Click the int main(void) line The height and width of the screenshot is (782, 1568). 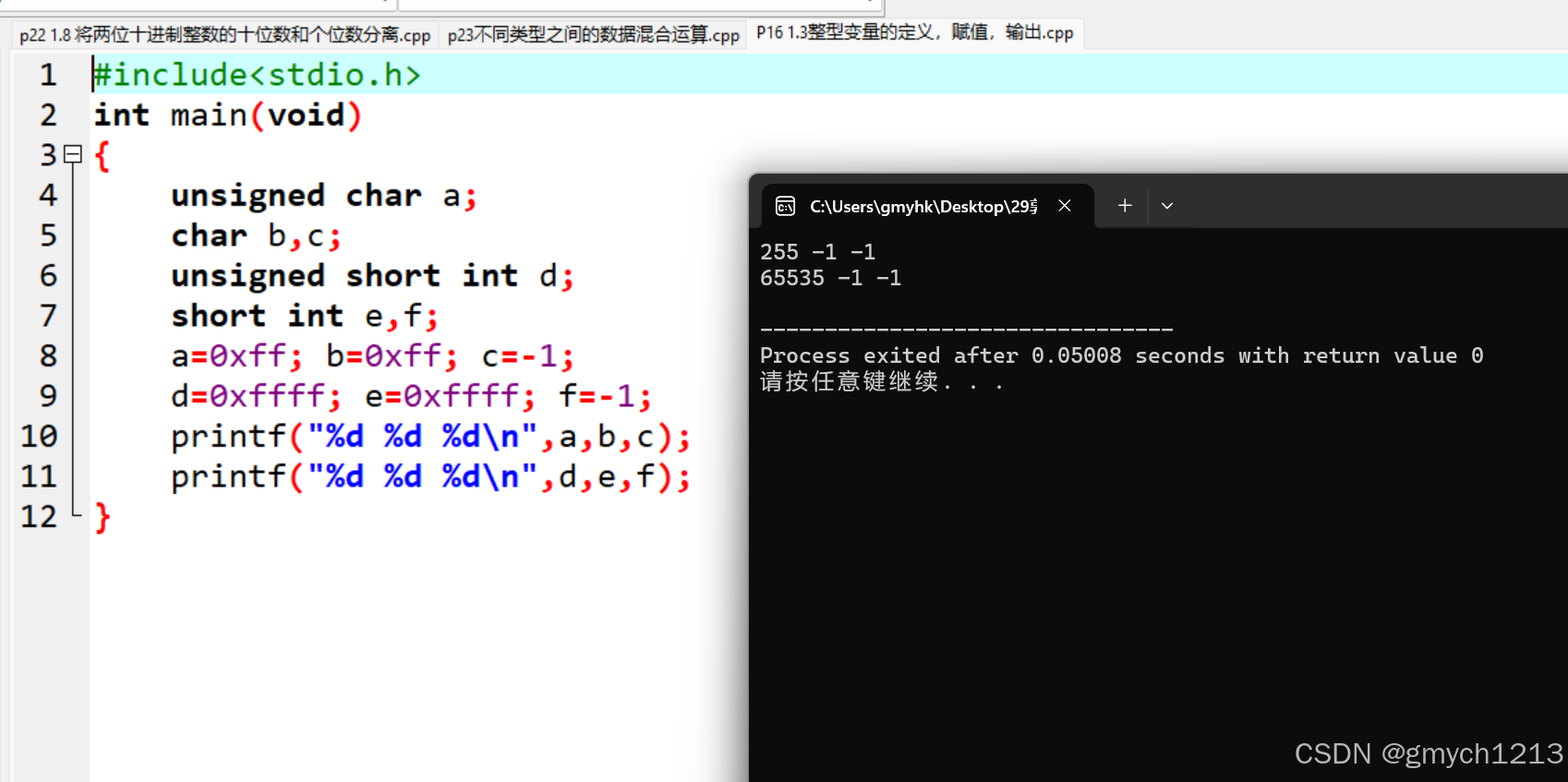click(227, 115)
